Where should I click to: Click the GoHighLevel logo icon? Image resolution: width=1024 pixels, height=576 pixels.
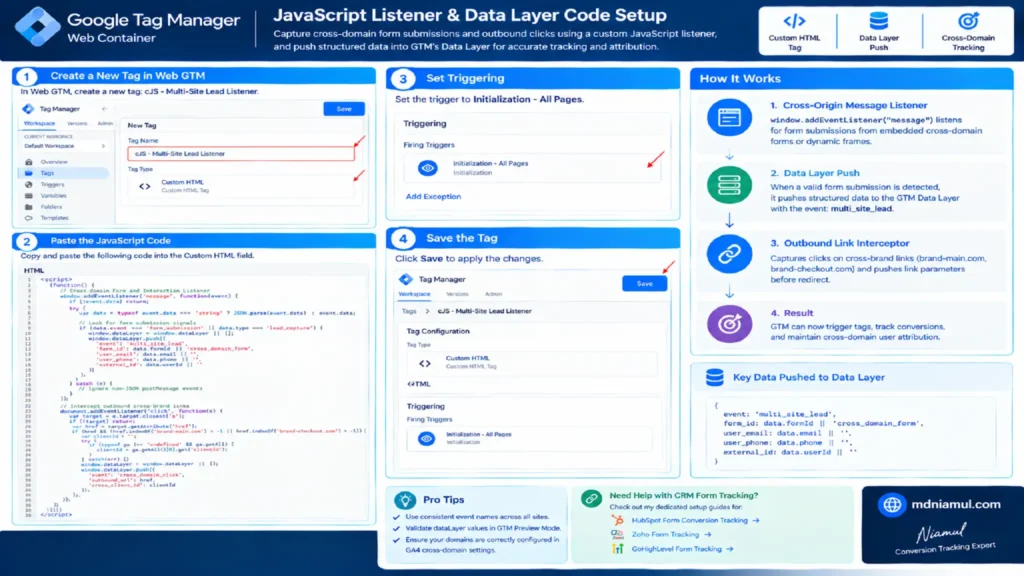click(617, 549)
